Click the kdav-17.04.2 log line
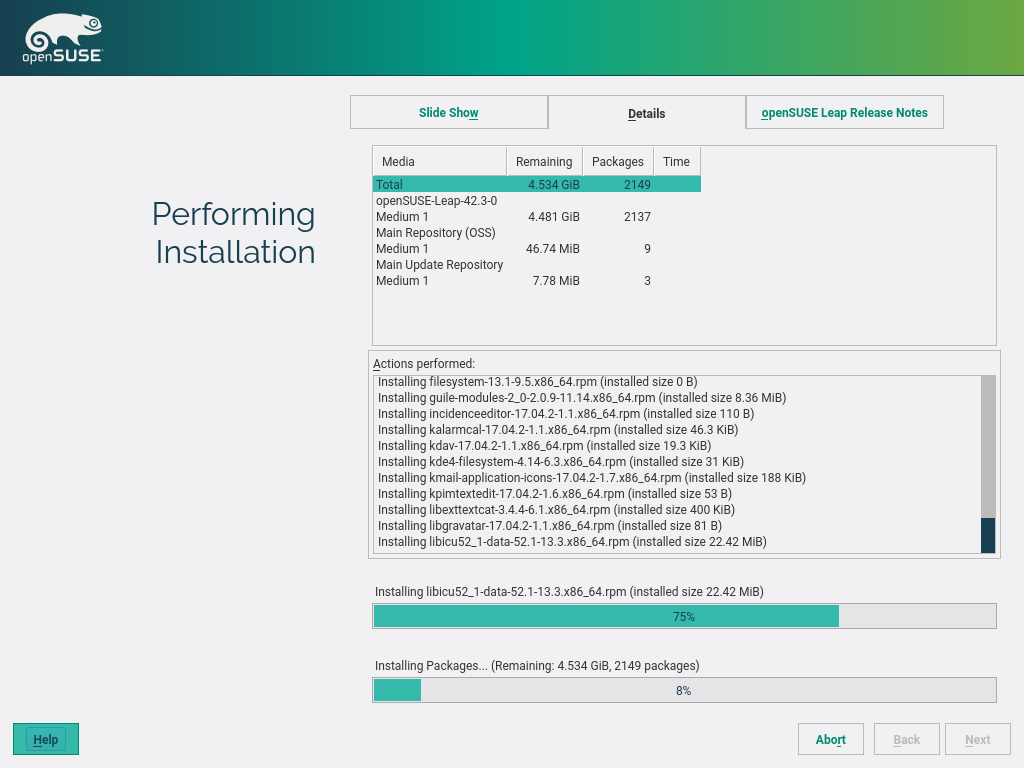Screen dimensions: 1024x768 (544, 445)
